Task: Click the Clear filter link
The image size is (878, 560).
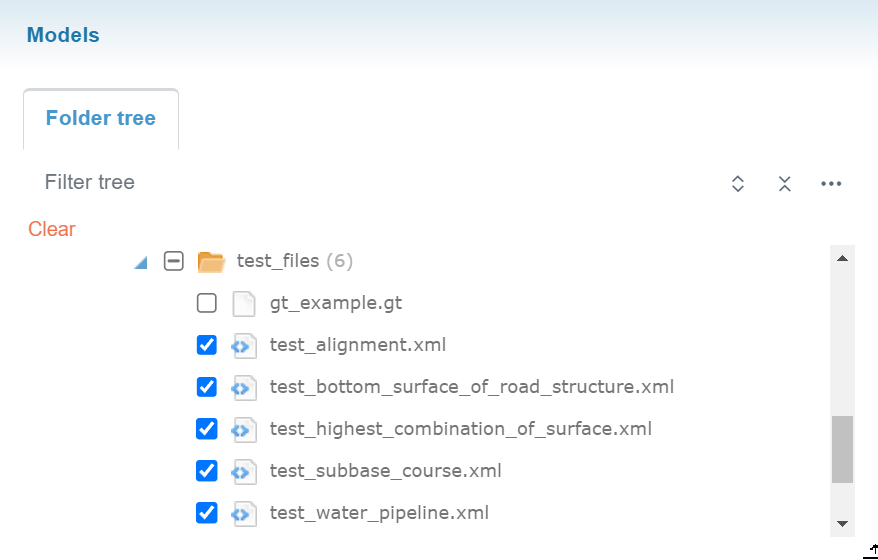Action: (x=52, y=229)
